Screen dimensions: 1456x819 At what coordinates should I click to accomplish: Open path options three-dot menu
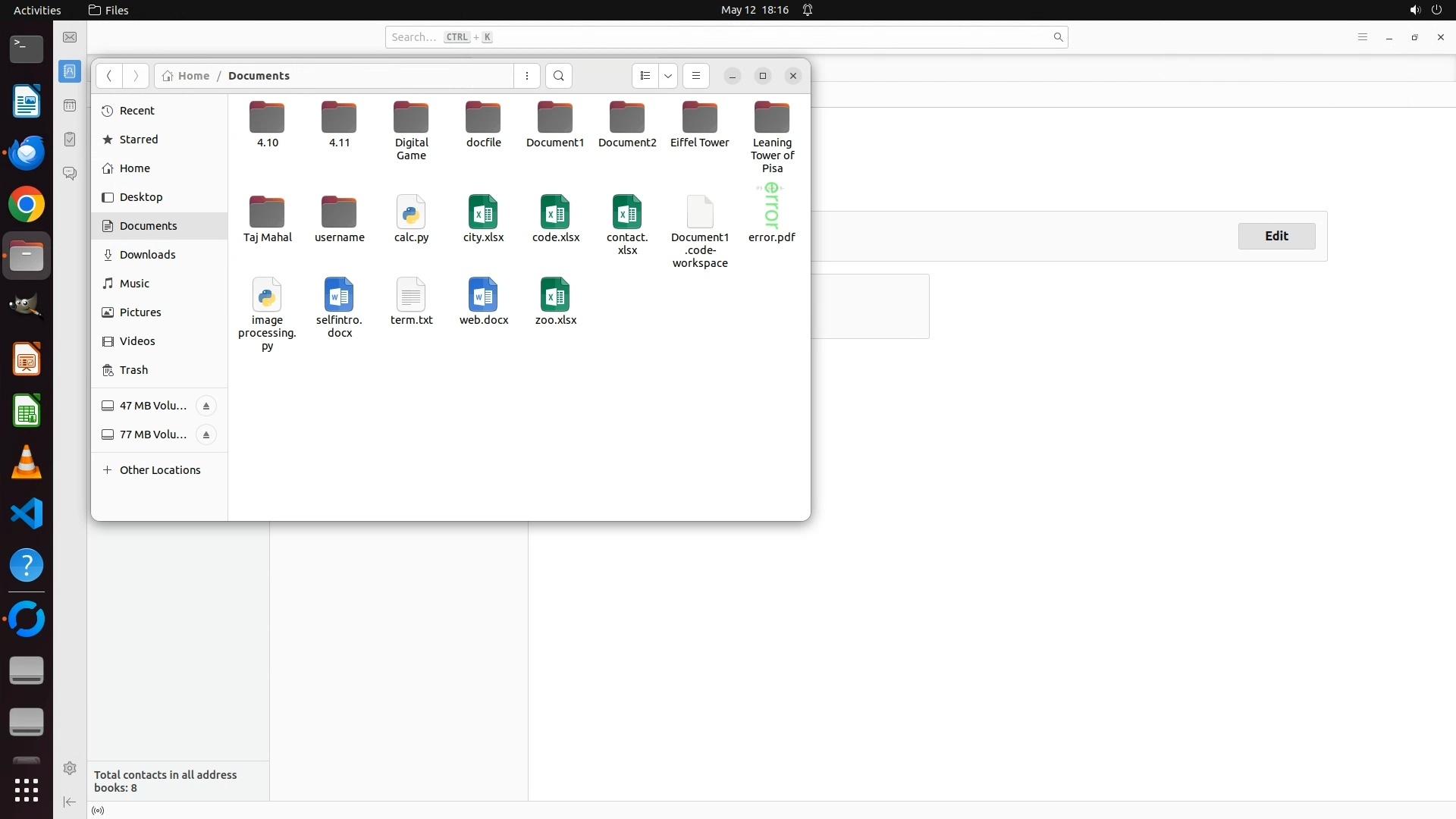pyautogui.click(x=527, y=76)
